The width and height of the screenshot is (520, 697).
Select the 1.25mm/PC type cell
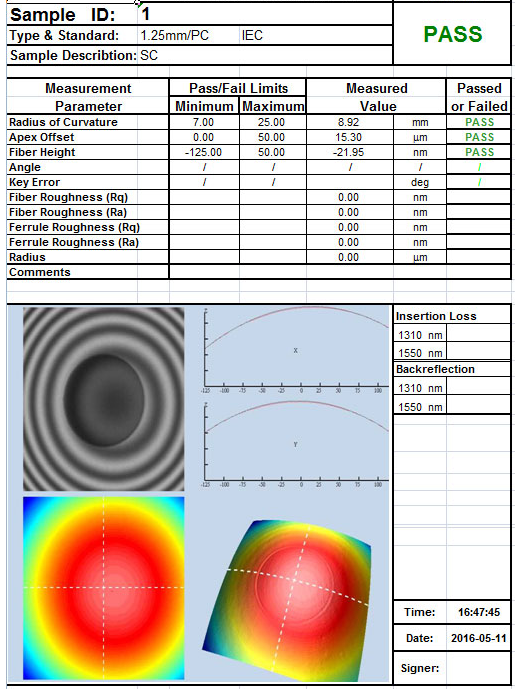pos(188,35)
